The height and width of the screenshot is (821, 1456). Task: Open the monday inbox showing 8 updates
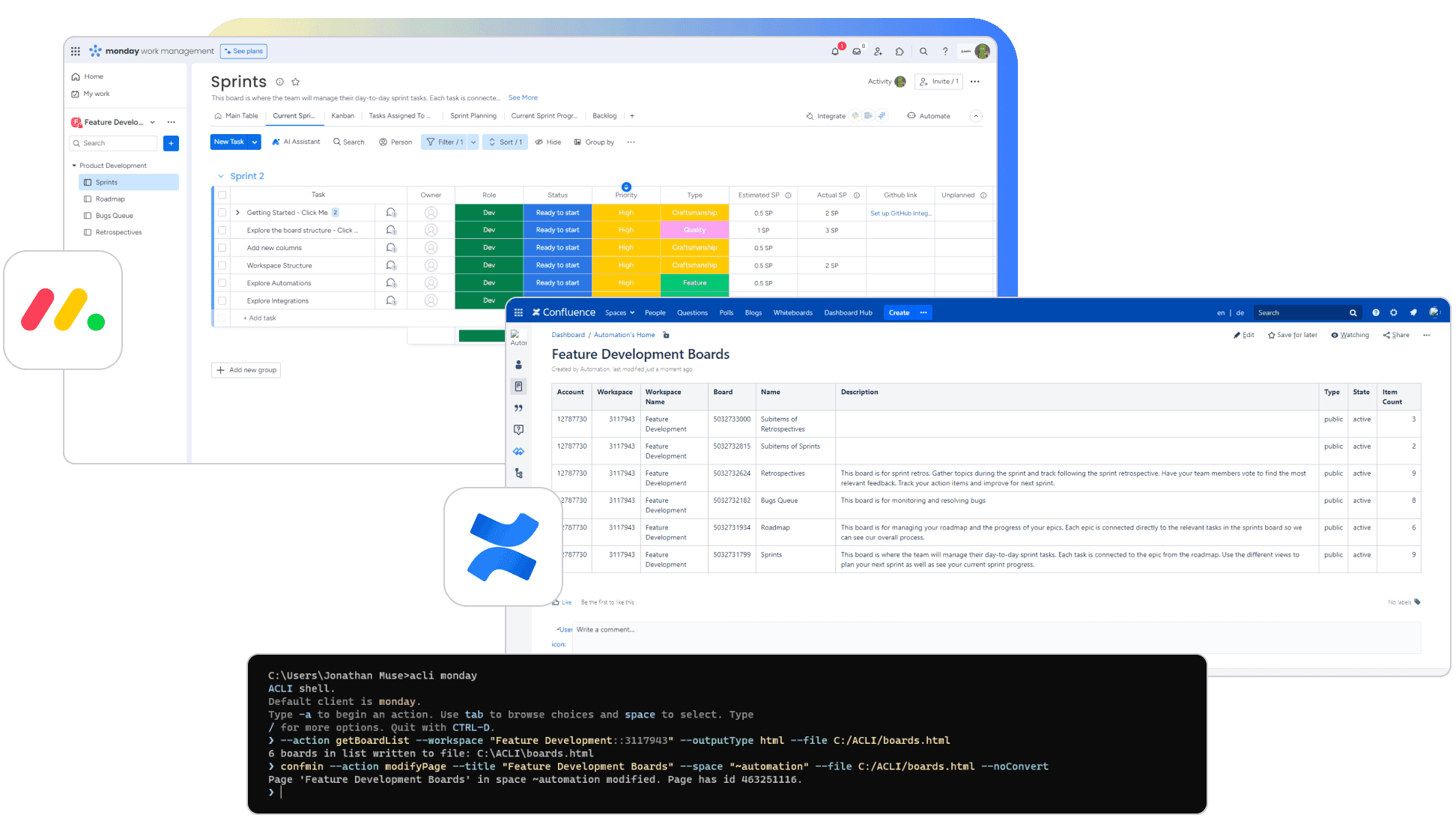[856, 51]
